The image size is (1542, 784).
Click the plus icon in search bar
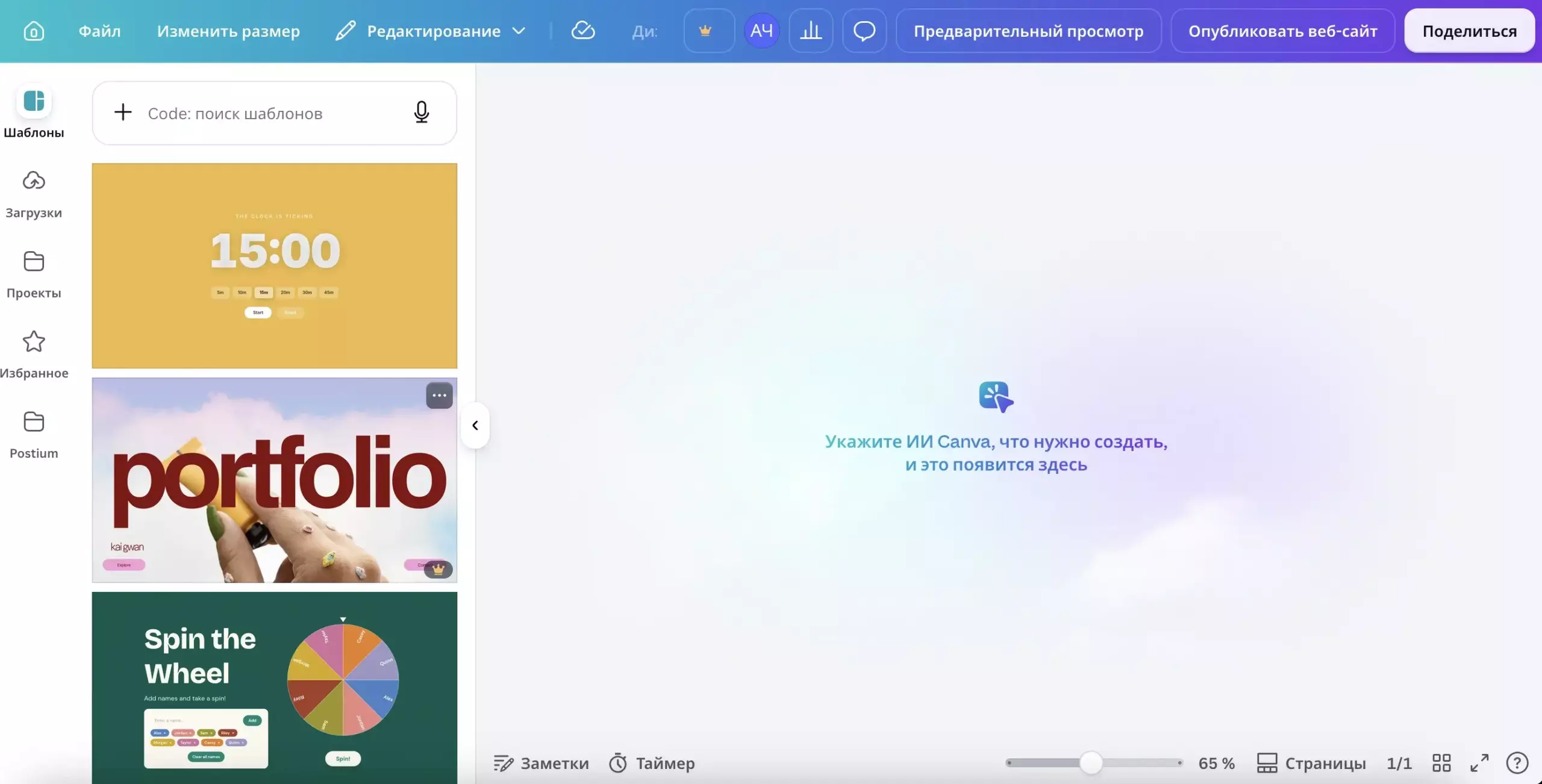coord(123,112)
